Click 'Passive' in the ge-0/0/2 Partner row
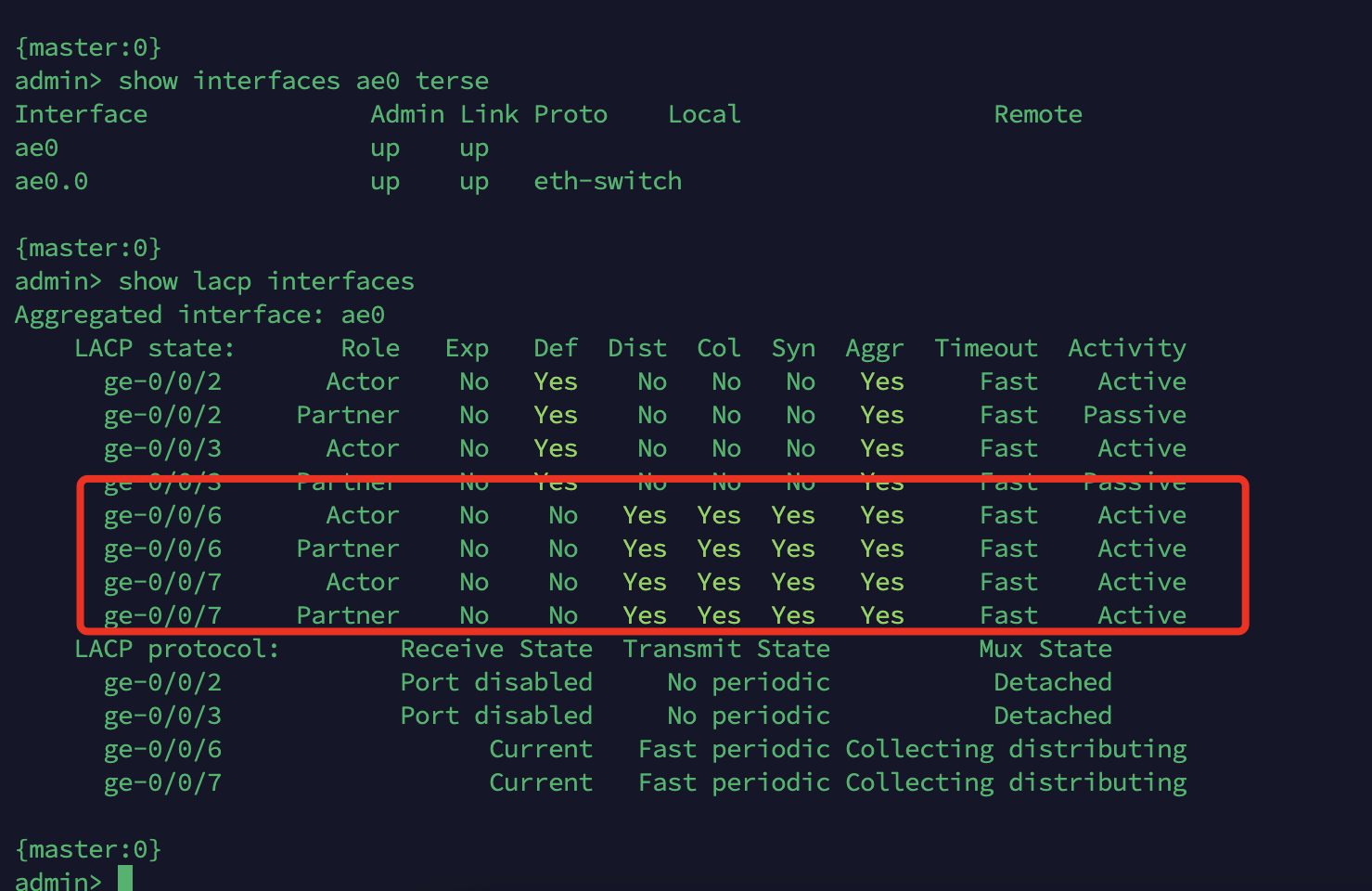 (1135, 416)
